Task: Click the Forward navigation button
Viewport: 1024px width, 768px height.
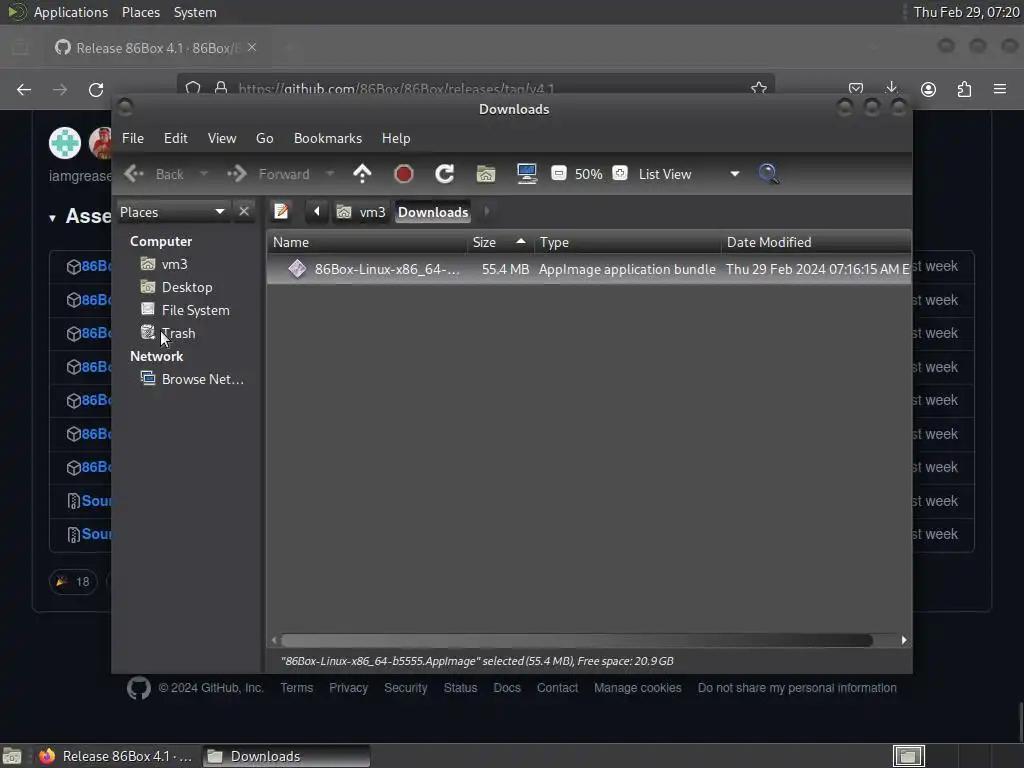Action: (268, 174)
